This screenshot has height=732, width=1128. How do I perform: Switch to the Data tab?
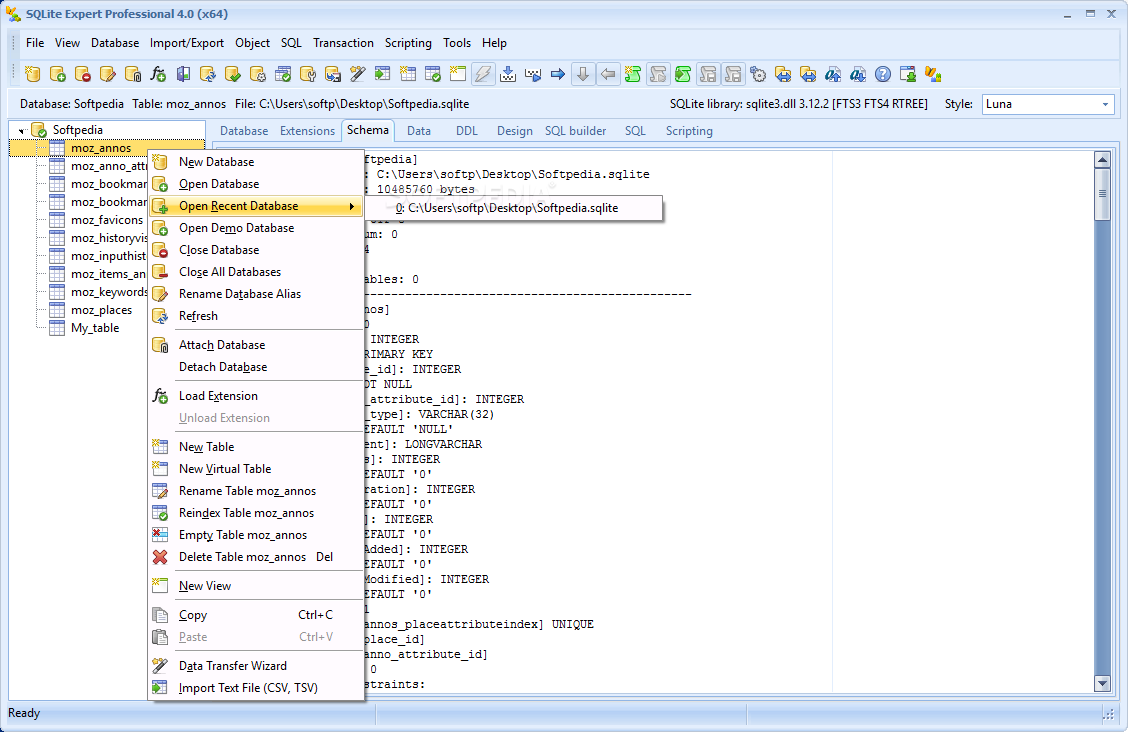(419, 131)
